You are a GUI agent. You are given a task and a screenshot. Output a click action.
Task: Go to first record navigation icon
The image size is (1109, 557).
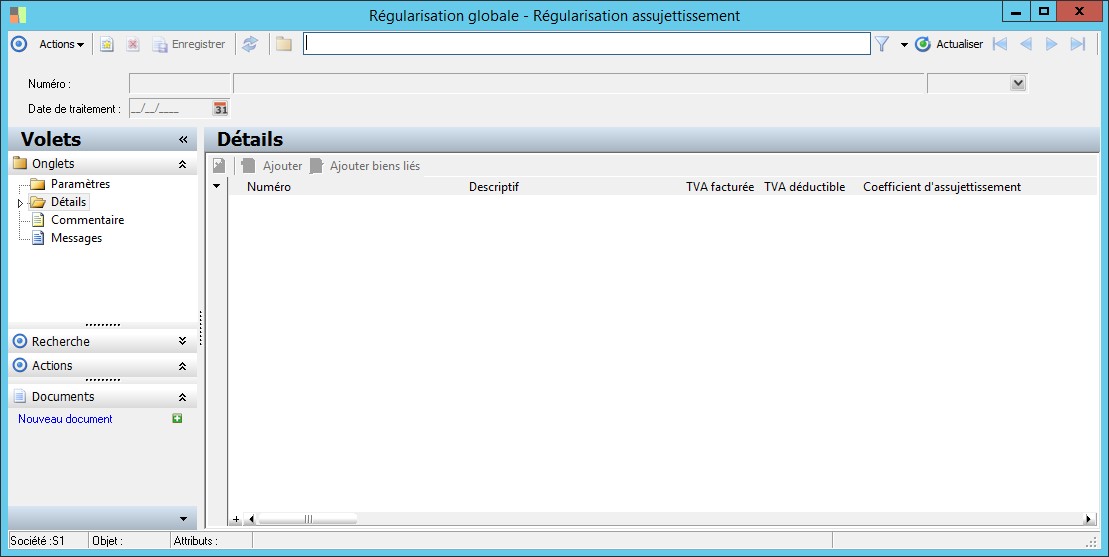pyautogui.click(x=999, y=44)
